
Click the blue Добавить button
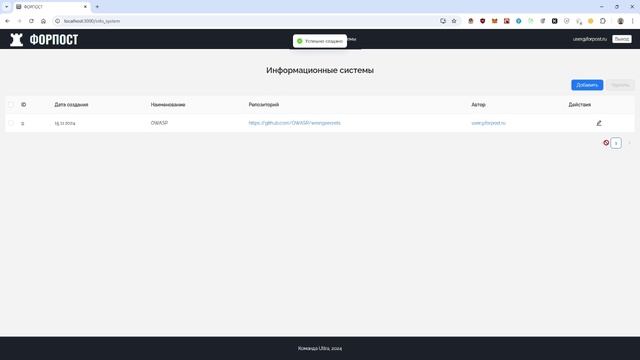click(x=587, y=85)
